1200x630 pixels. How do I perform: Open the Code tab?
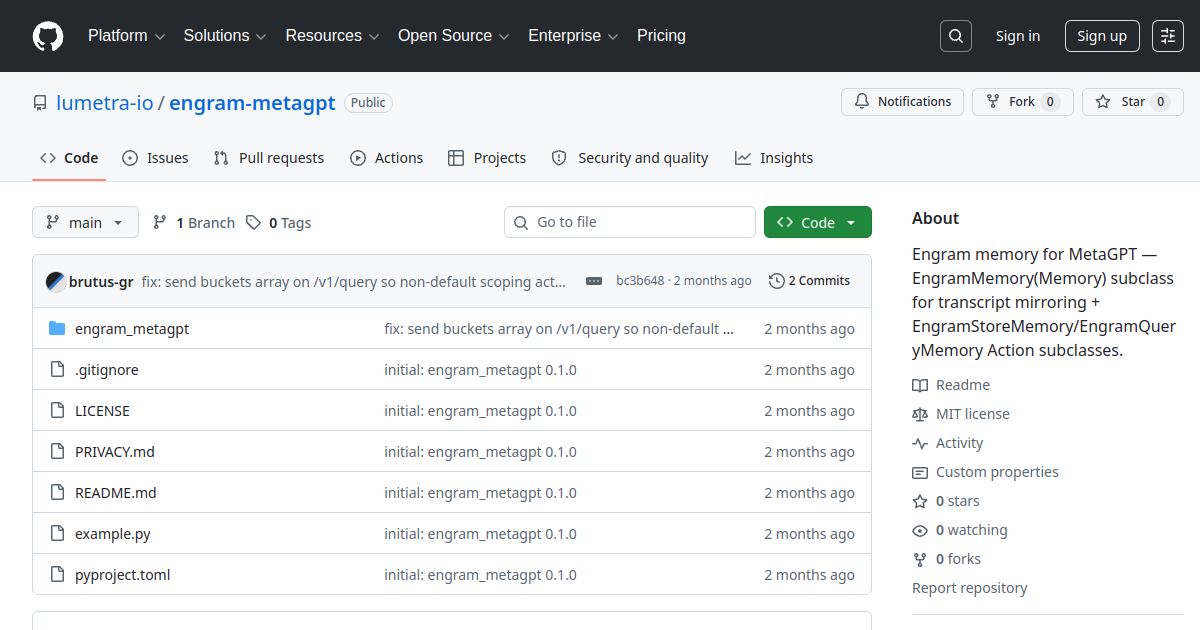69,158
